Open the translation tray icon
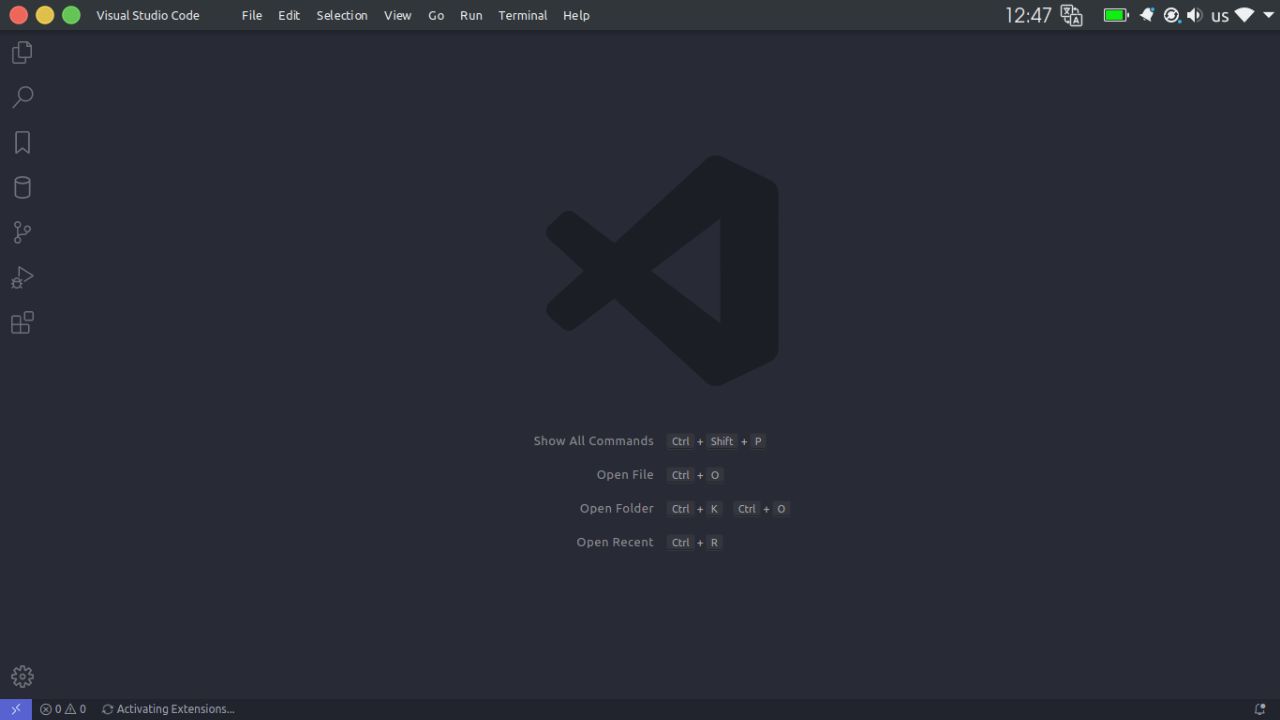 [x=1072, y=15]
